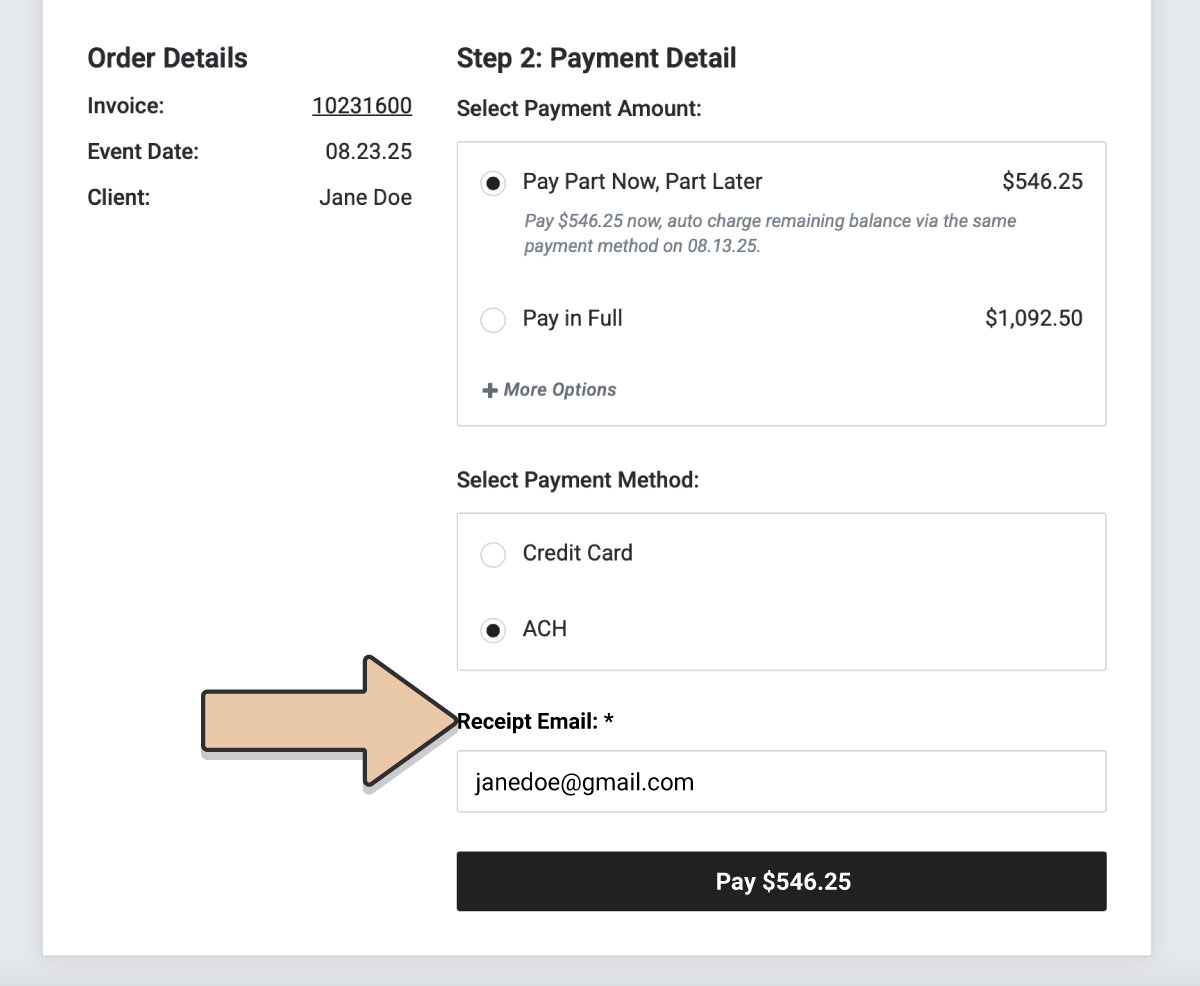Open invoice 10231600 link
Viewport: 1200px width, 986px height.
[x=362, y=106]
